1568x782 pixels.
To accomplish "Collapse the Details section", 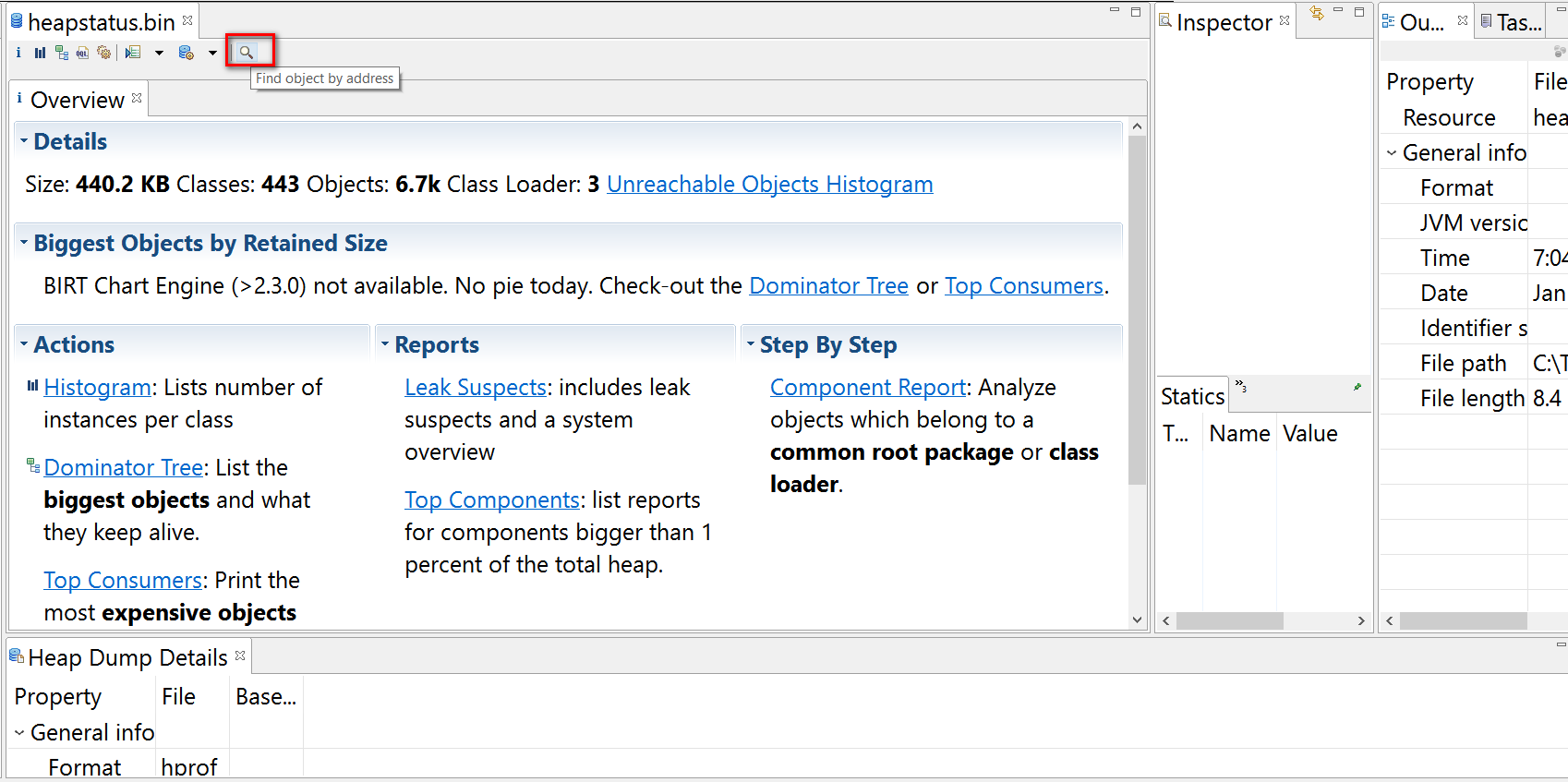I will point(24,141).
